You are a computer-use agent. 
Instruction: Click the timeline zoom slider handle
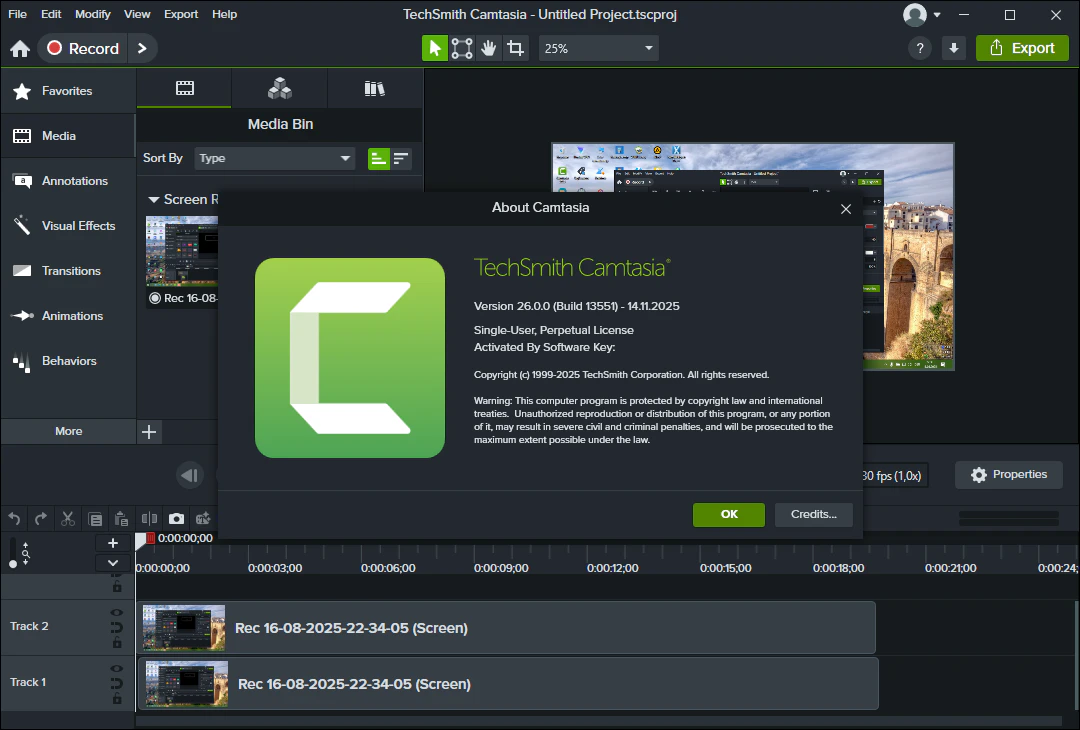13,563
